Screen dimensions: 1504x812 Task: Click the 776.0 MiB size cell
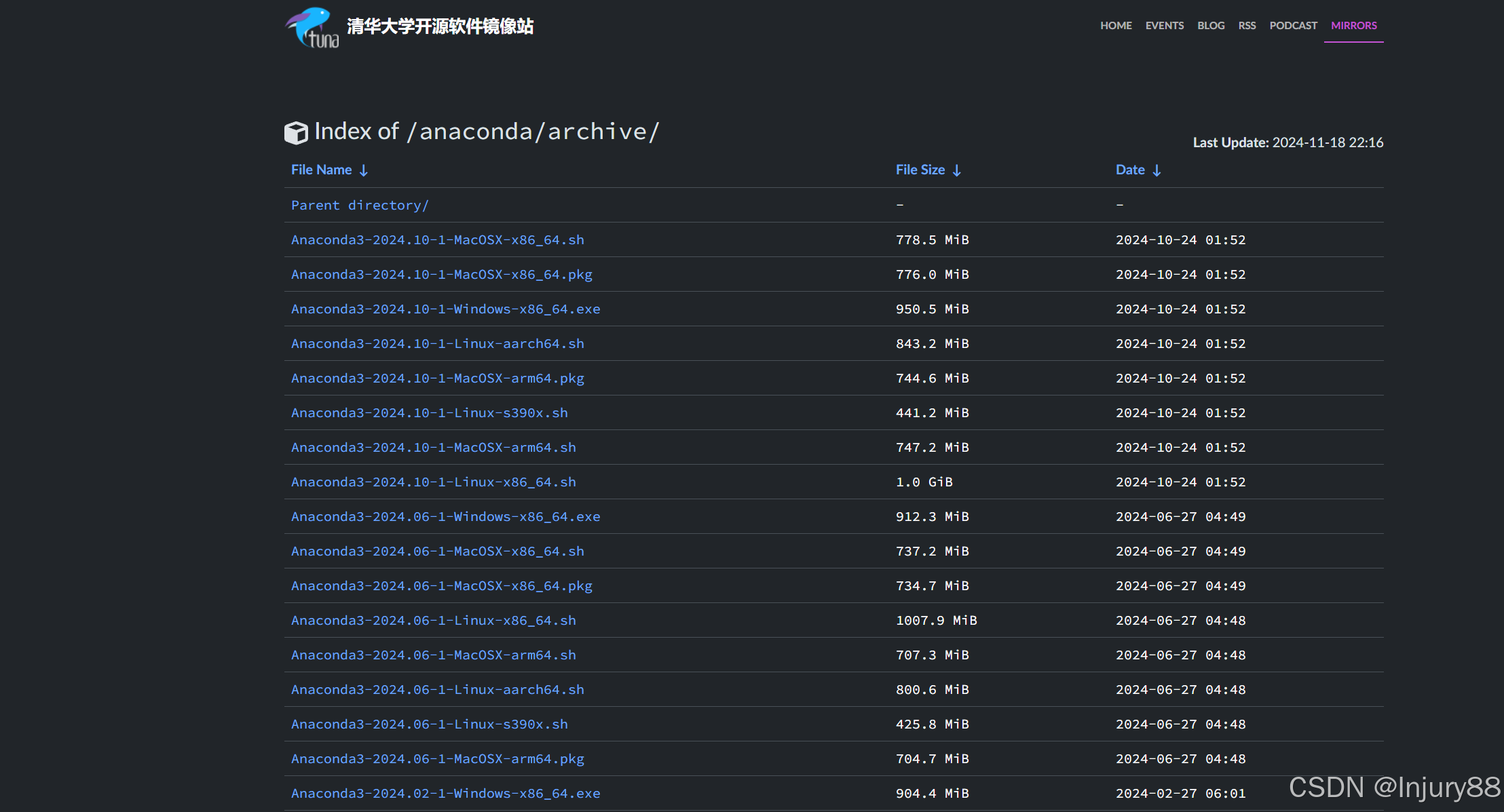click(x=933, y=275)
